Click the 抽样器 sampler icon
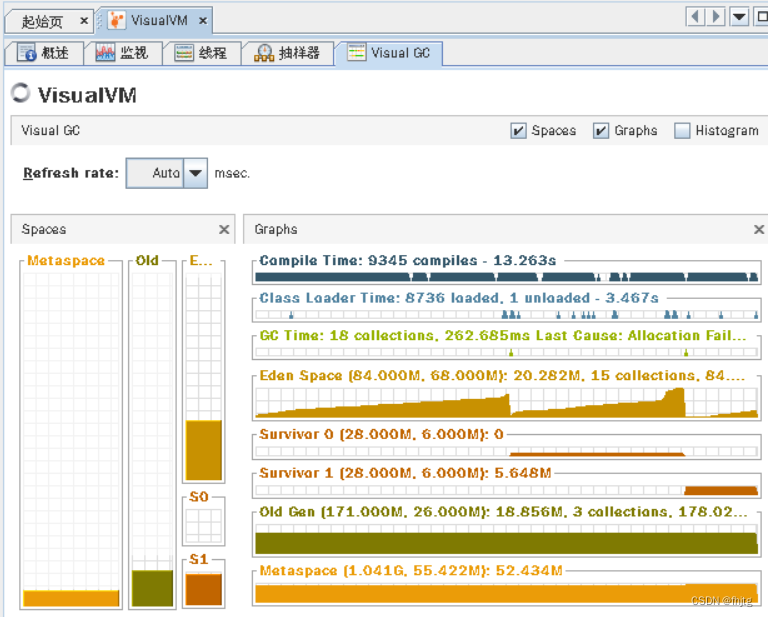This screenshot has width=768, height=617. click(264, 53)
